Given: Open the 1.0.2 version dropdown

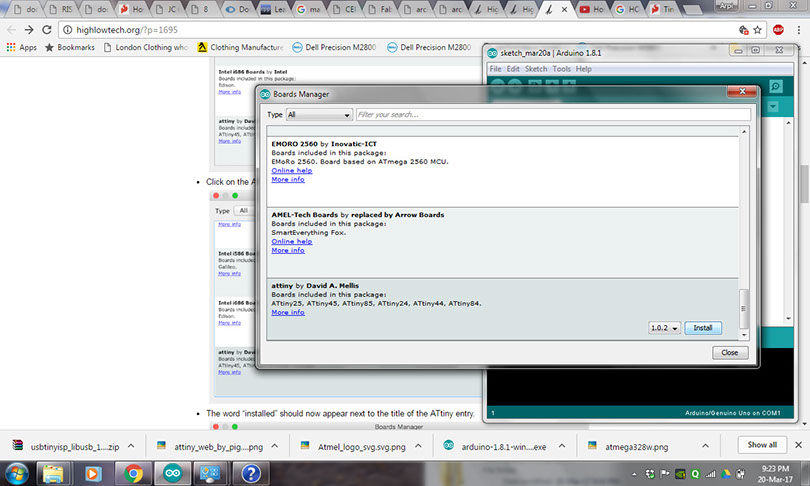Looking at the screenshot, I should point(664,328).
